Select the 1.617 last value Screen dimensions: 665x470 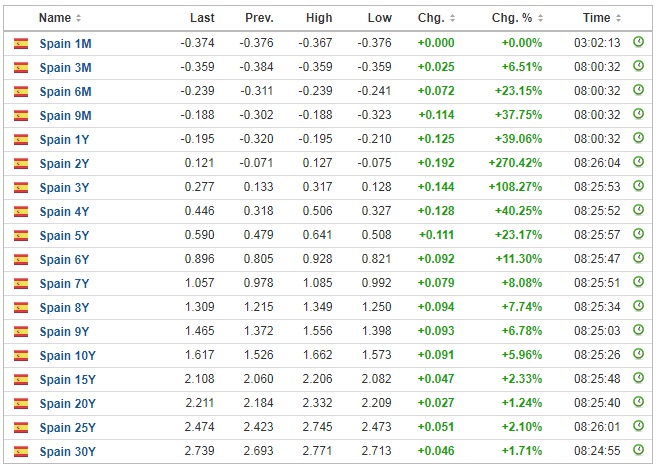(x=200, y=355)
